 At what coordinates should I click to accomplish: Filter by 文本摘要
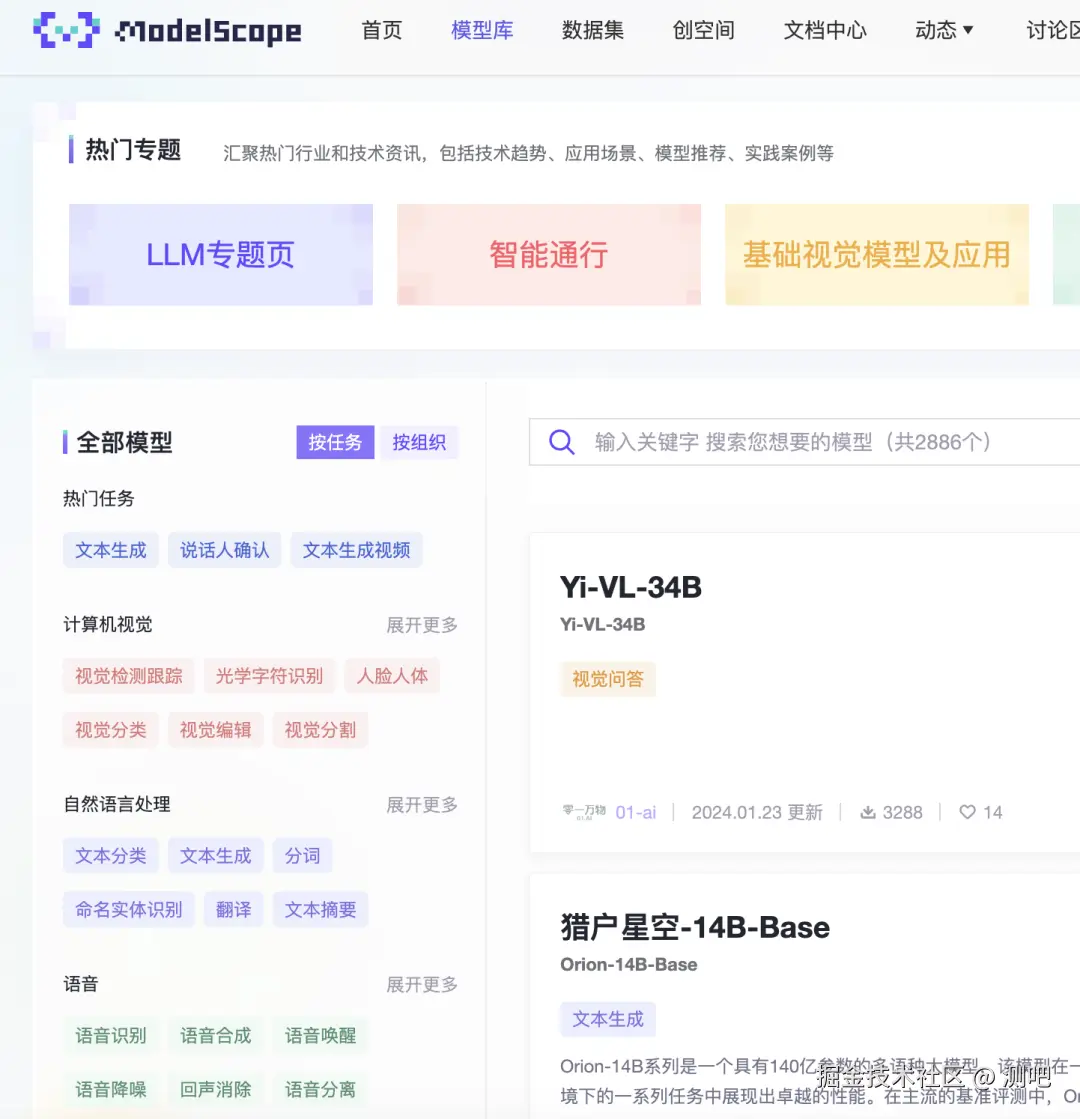(320, 910)
